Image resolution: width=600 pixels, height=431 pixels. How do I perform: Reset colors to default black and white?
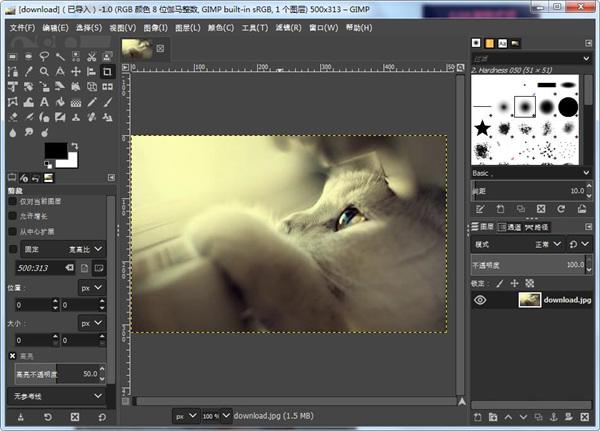coord(48,165)
